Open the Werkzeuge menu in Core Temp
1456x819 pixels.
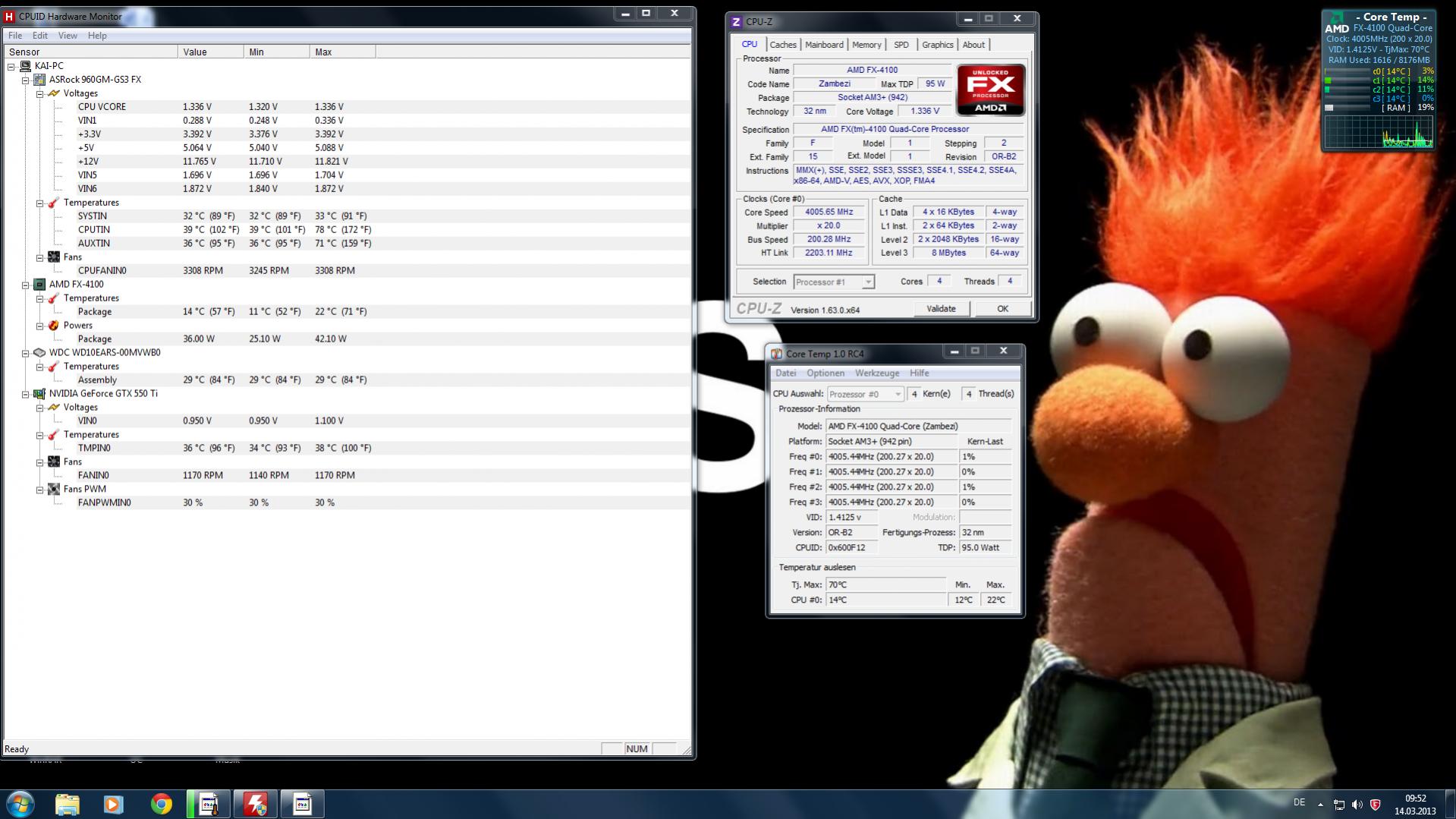(x=877, y=373)
